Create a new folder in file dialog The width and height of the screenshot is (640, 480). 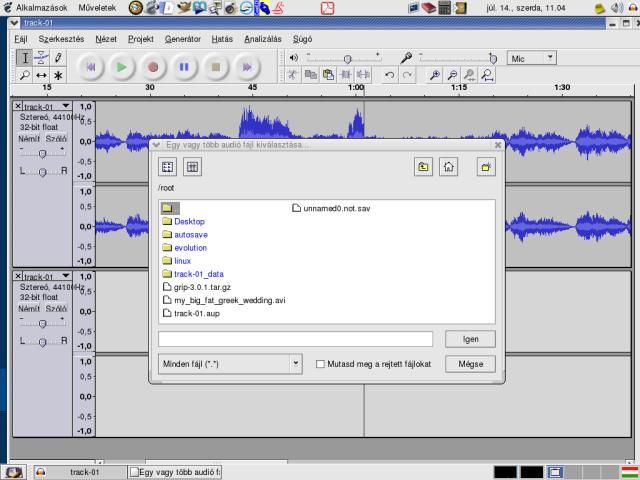(x=486, y=167)
